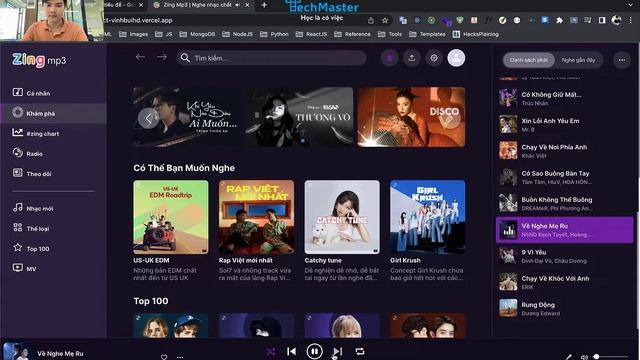640x360 pixels.
Task: Focus the Tìm kiếm search field
Action: pyautogui.click(x=271, y=58)
